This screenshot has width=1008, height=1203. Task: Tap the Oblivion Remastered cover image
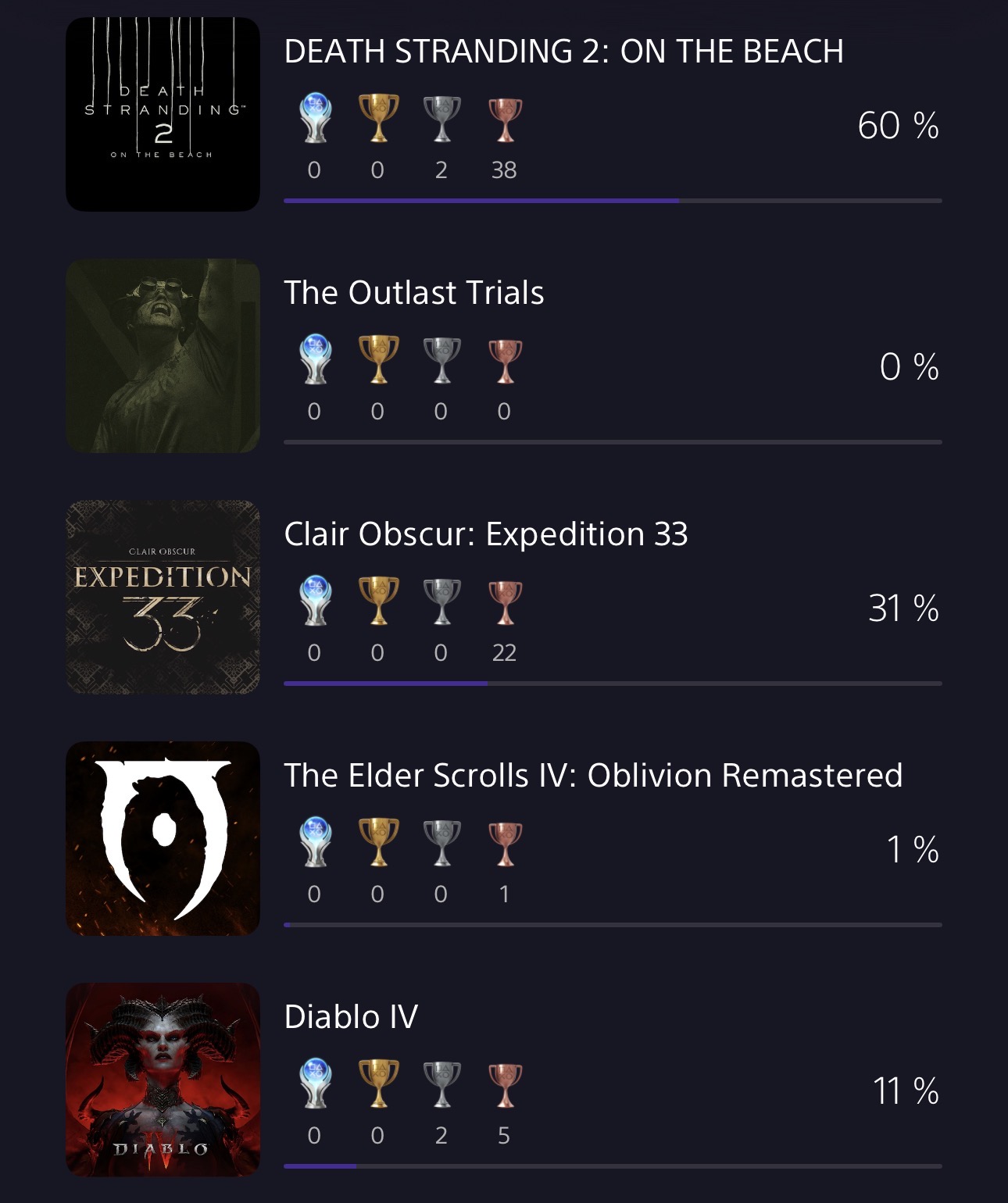(163, 838)
